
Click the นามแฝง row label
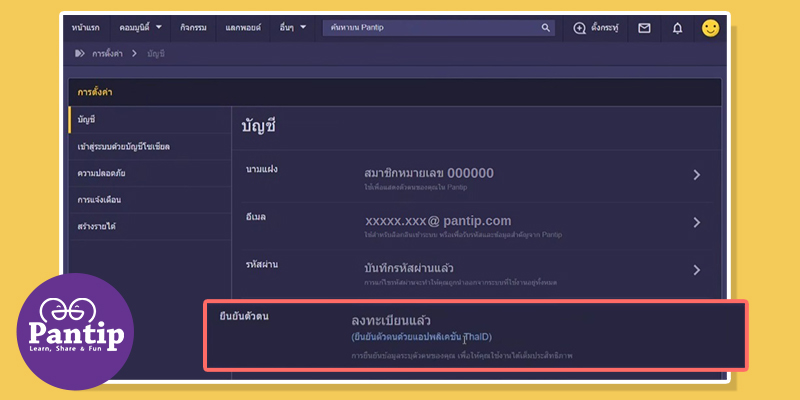(262, 169)
